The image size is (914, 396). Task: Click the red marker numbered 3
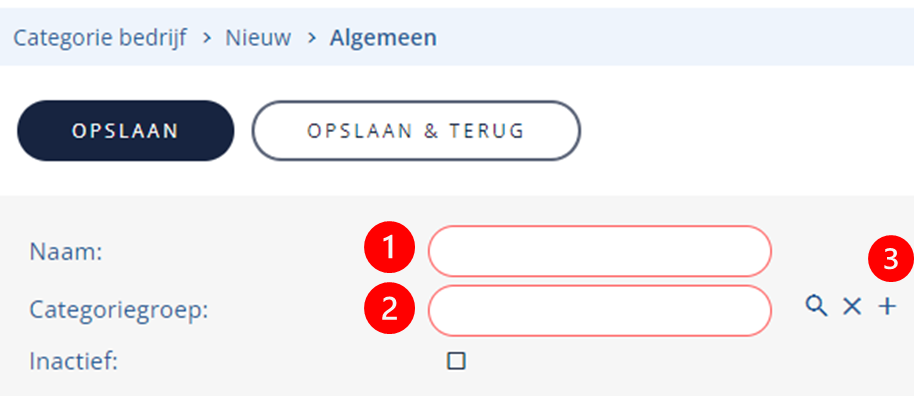[x=891, y=260]
